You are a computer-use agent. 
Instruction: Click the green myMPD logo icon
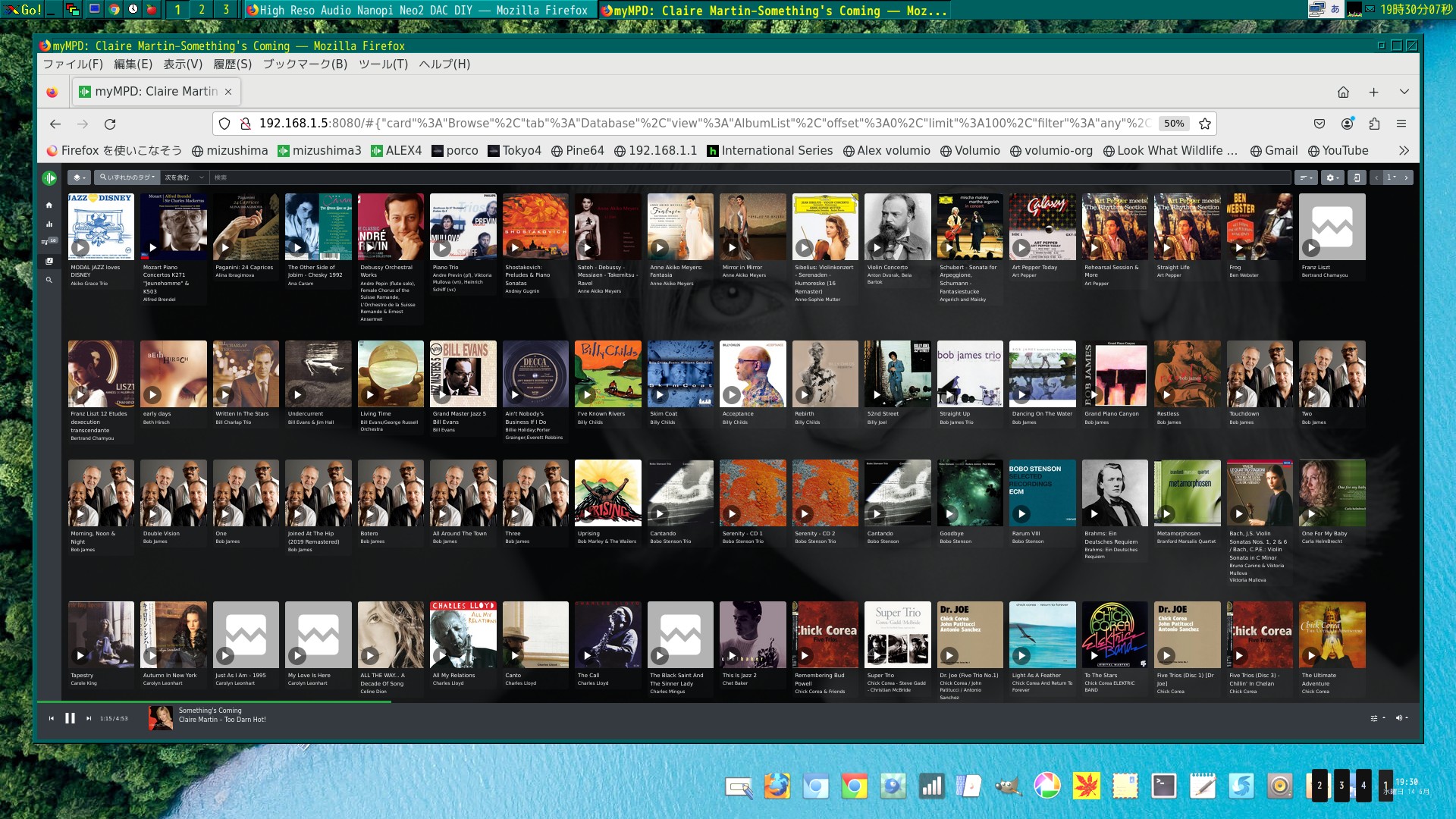(50, 177)
